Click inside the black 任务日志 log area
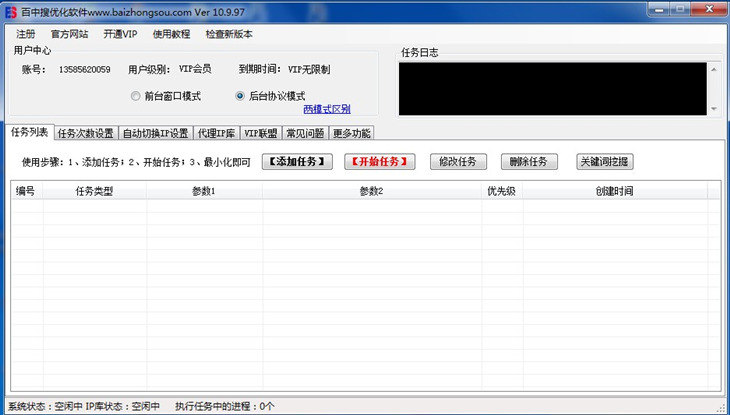The height and width of the screenshot is (415, 730). (553, 88)
